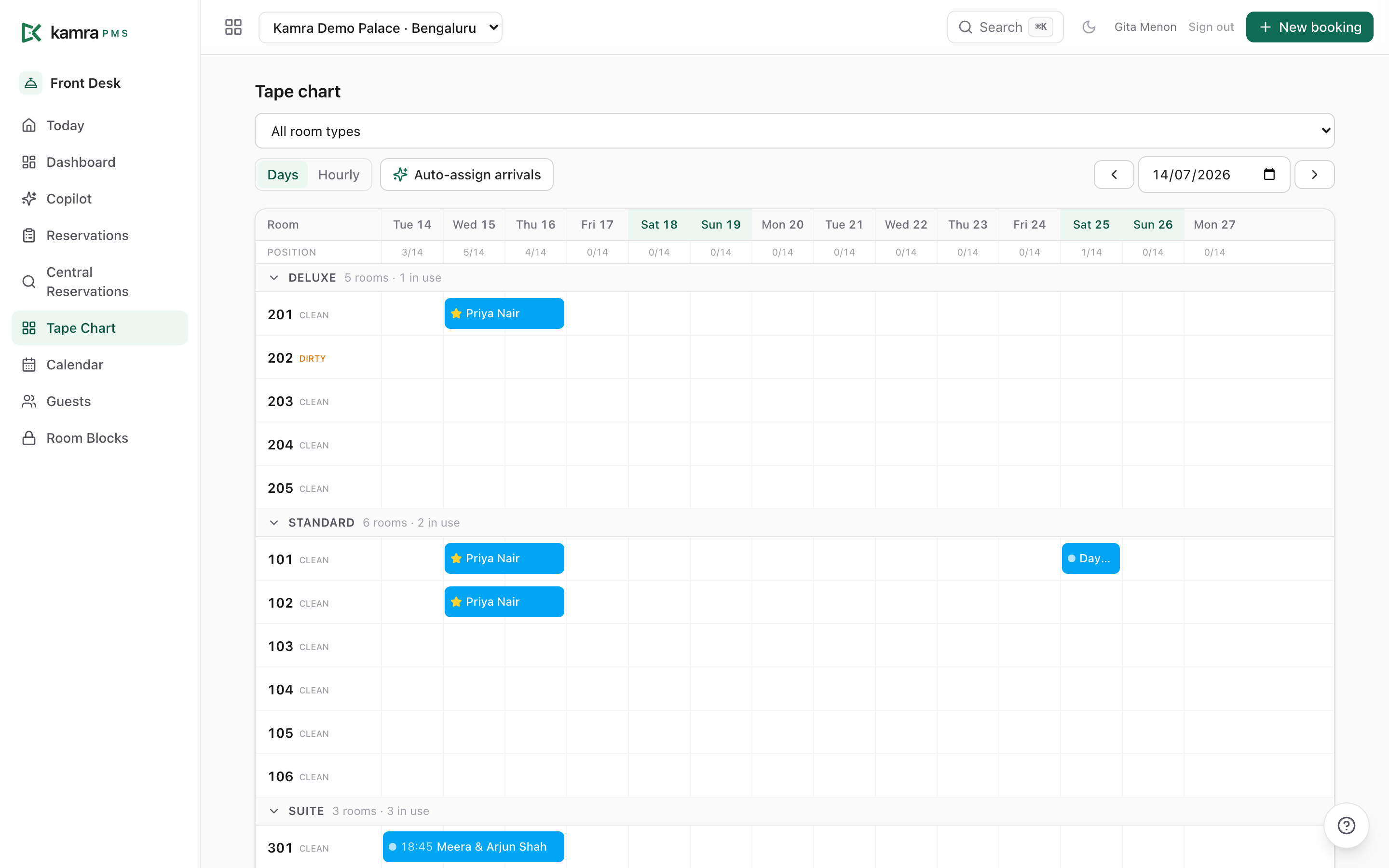
Task: Open Dashboard in the sidebar
Action: pos(100,162)
